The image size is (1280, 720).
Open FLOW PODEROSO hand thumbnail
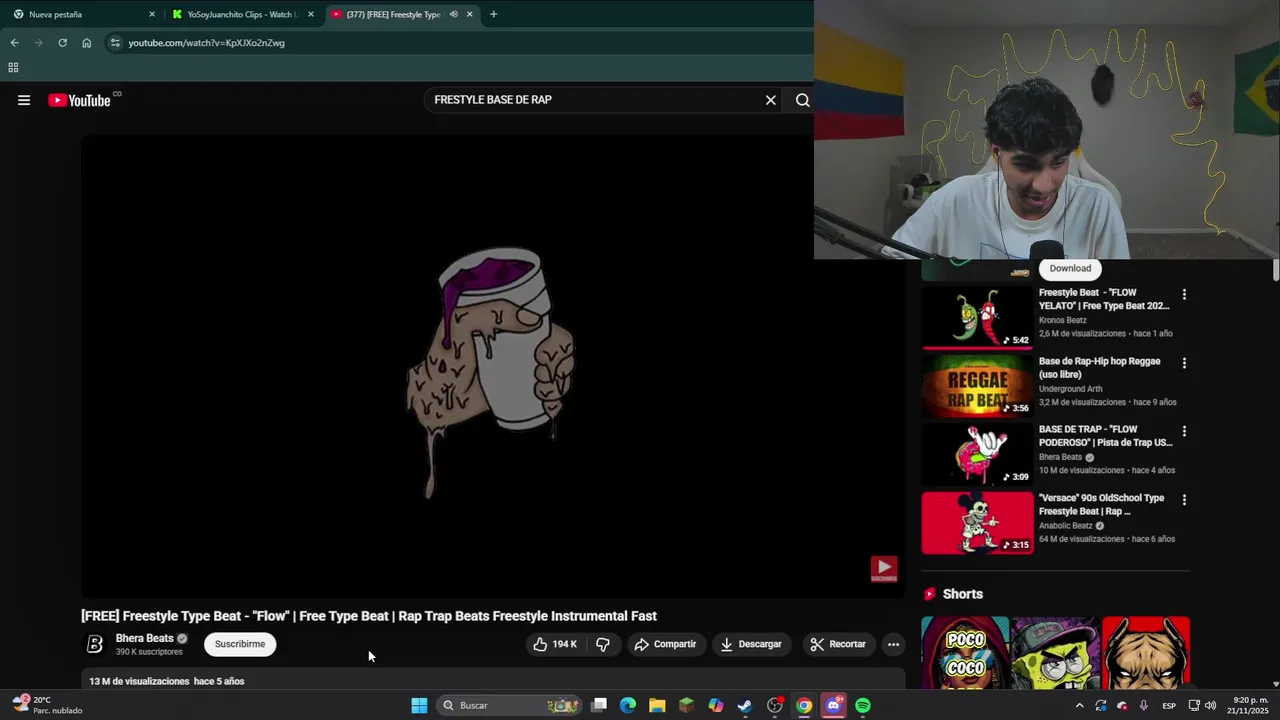[977, 454]
